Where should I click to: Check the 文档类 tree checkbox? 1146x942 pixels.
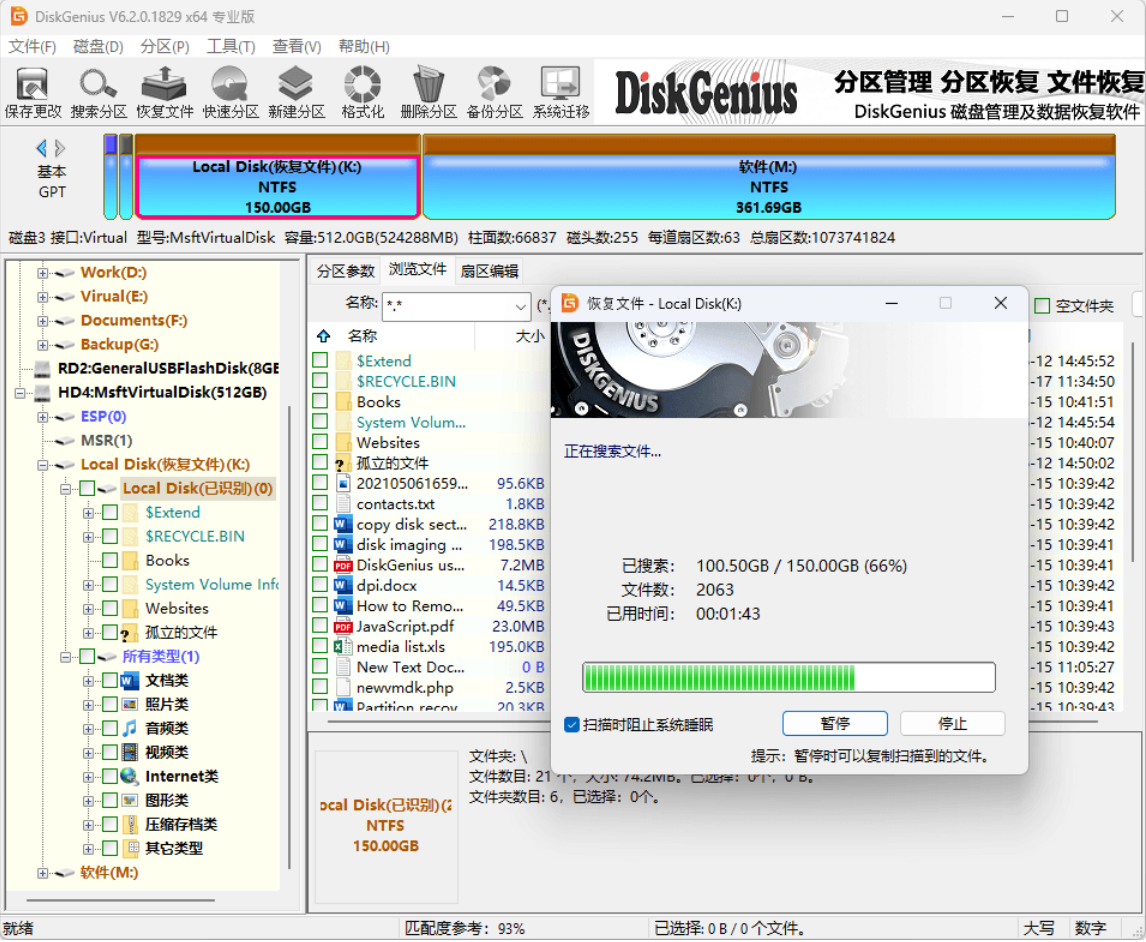point(110,680)
